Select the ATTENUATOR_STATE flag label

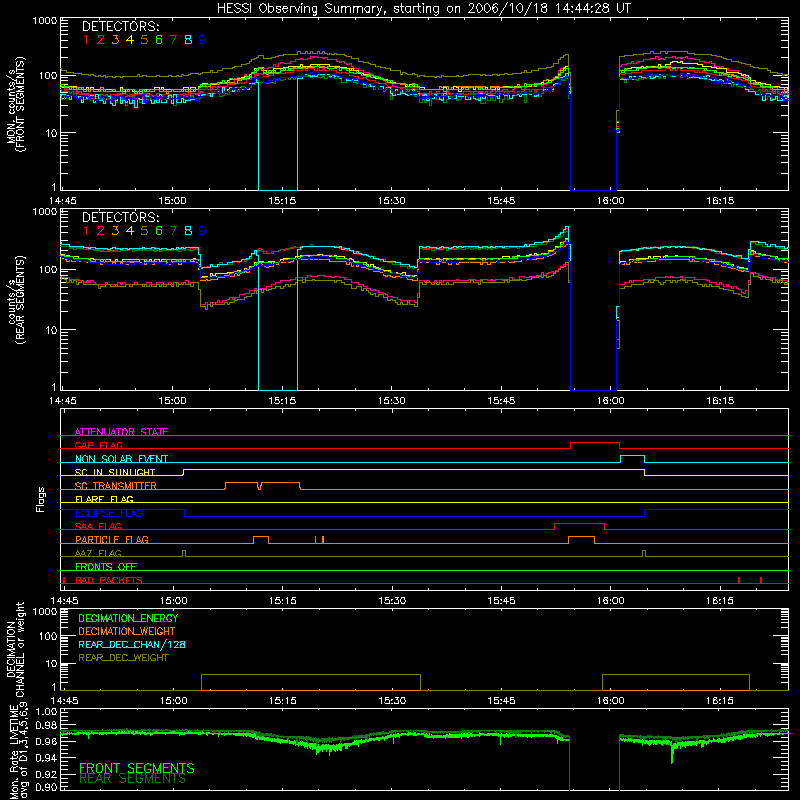[x=121, y=432]
